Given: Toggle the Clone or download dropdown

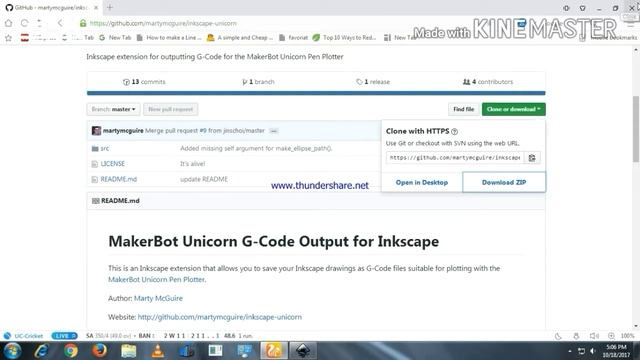Looking at the screenshot, I should (x=513, y=109).
